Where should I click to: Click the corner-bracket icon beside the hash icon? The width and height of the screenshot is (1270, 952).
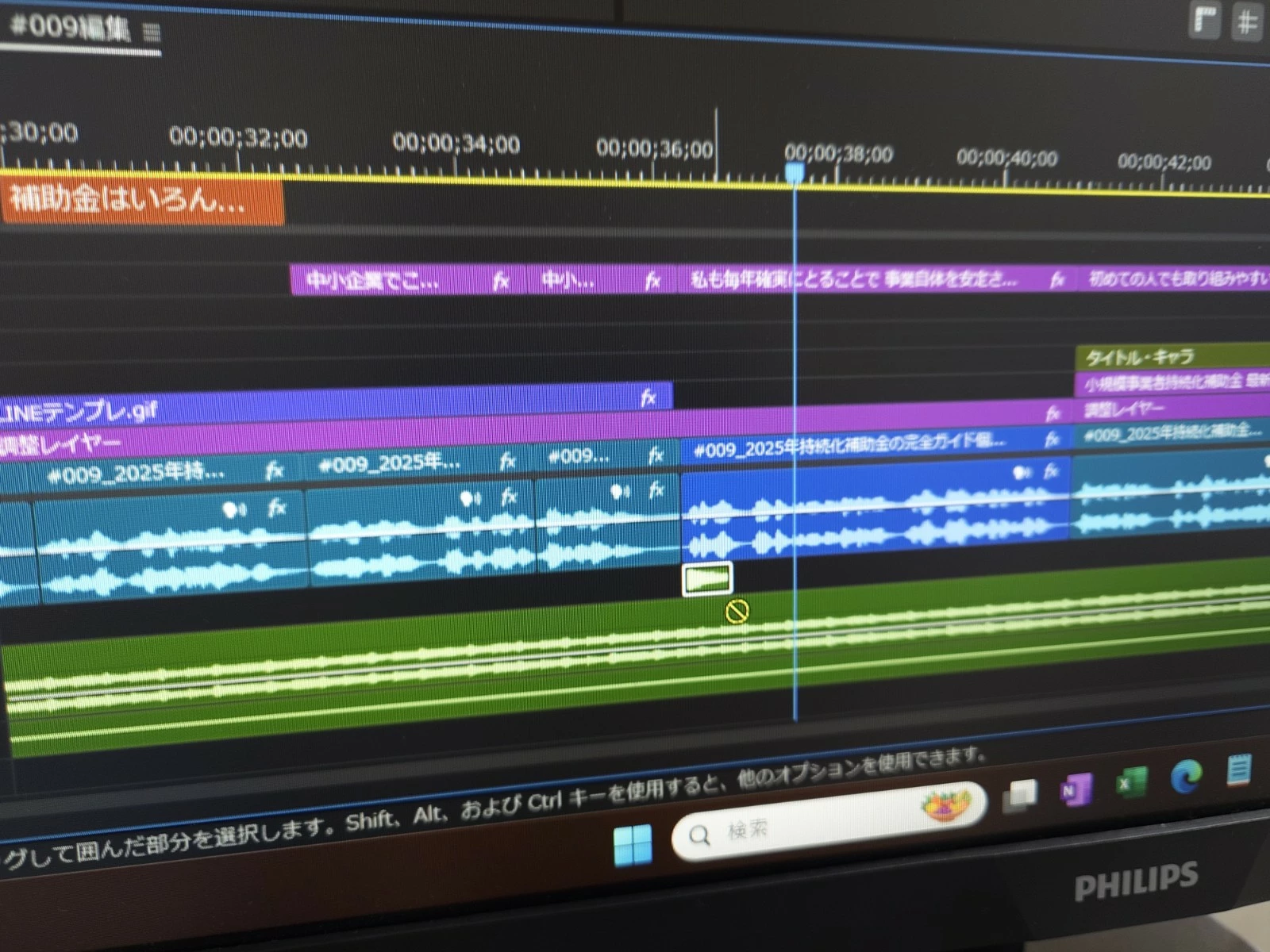[1206, 20]
